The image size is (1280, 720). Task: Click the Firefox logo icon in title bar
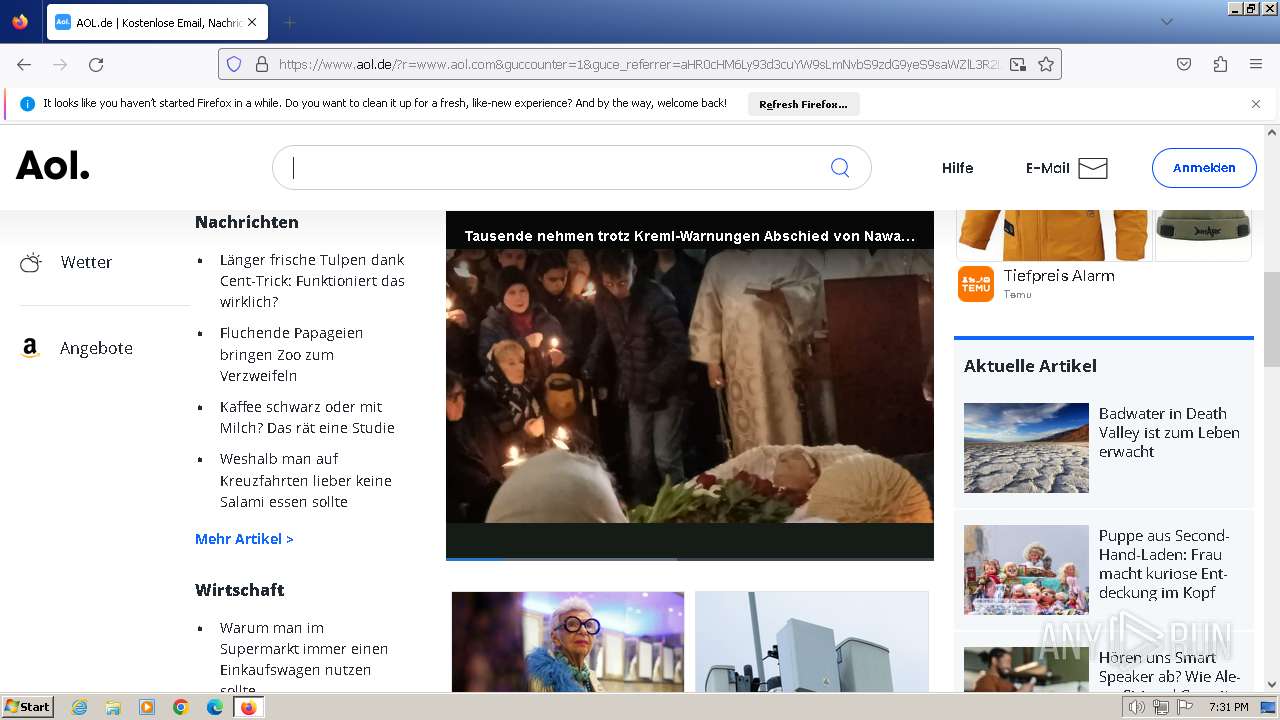coord(20,21)
